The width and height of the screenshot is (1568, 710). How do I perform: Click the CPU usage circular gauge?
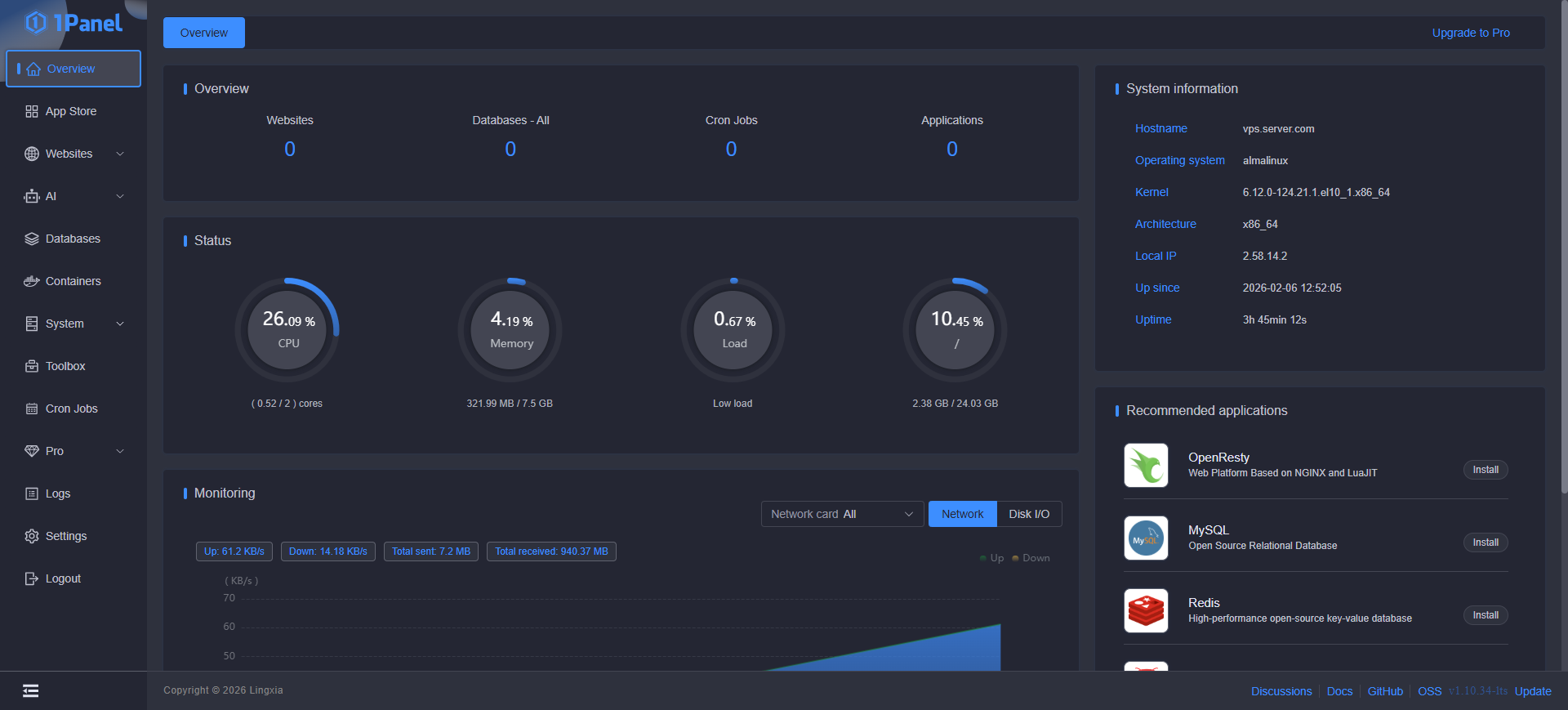tap(288, 329)
